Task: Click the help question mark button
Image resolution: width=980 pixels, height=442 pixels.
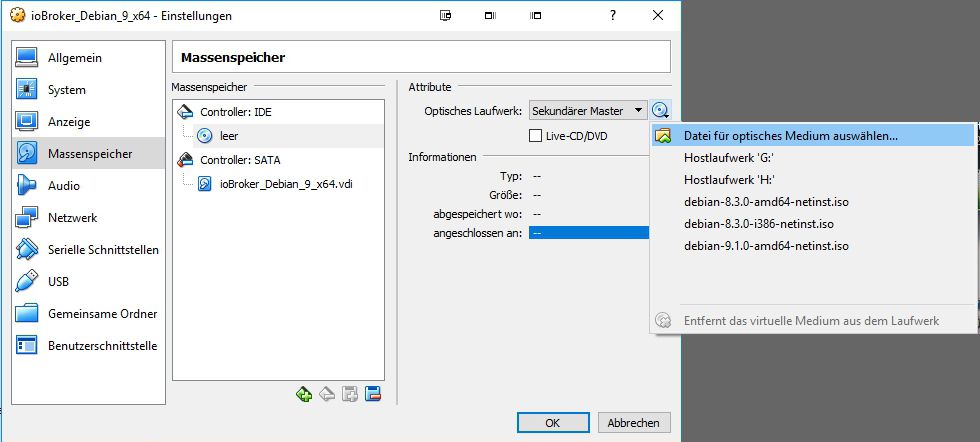Action: (613, 16)
